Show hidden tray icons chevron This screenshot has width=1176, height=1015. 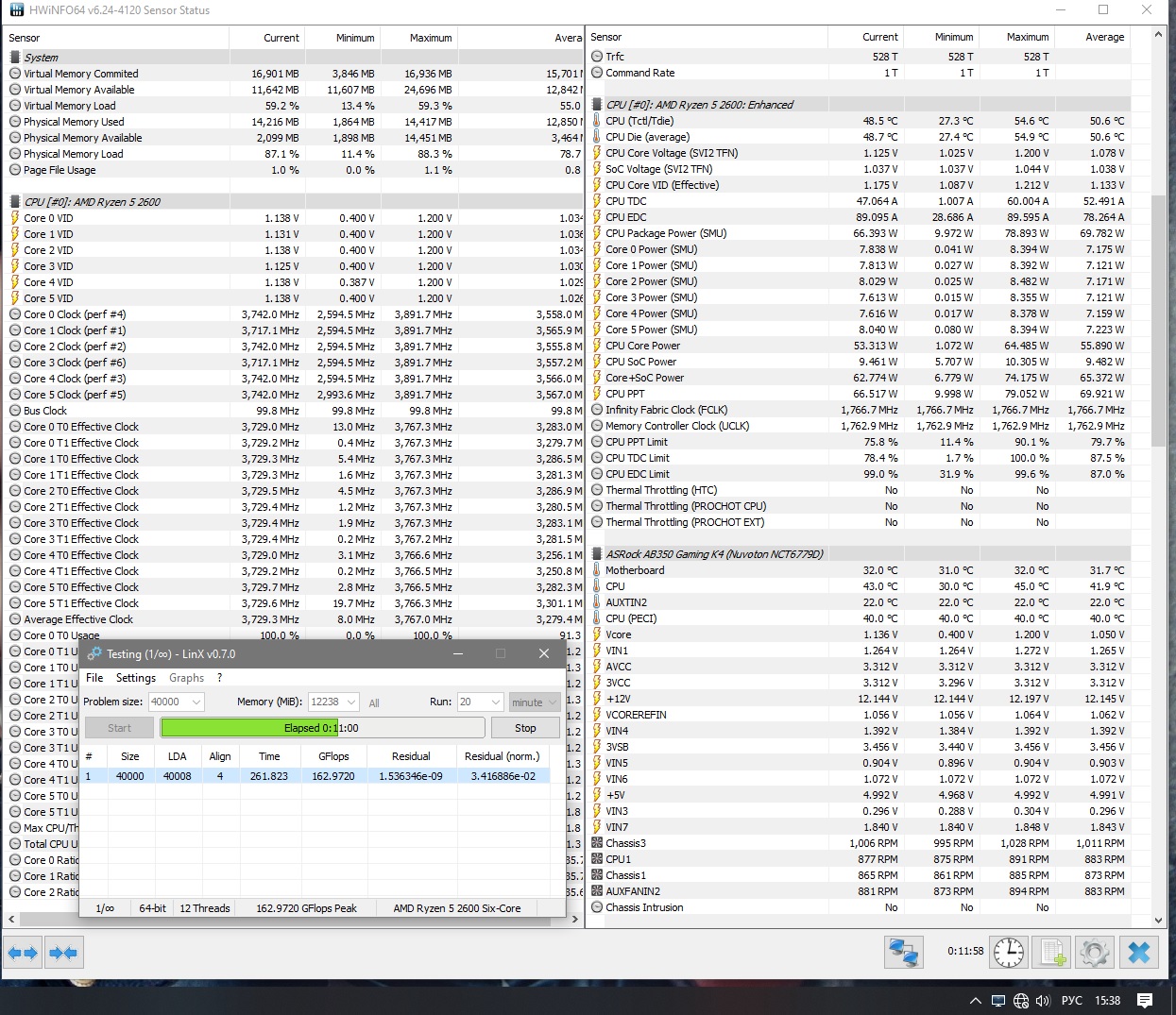975,1001
